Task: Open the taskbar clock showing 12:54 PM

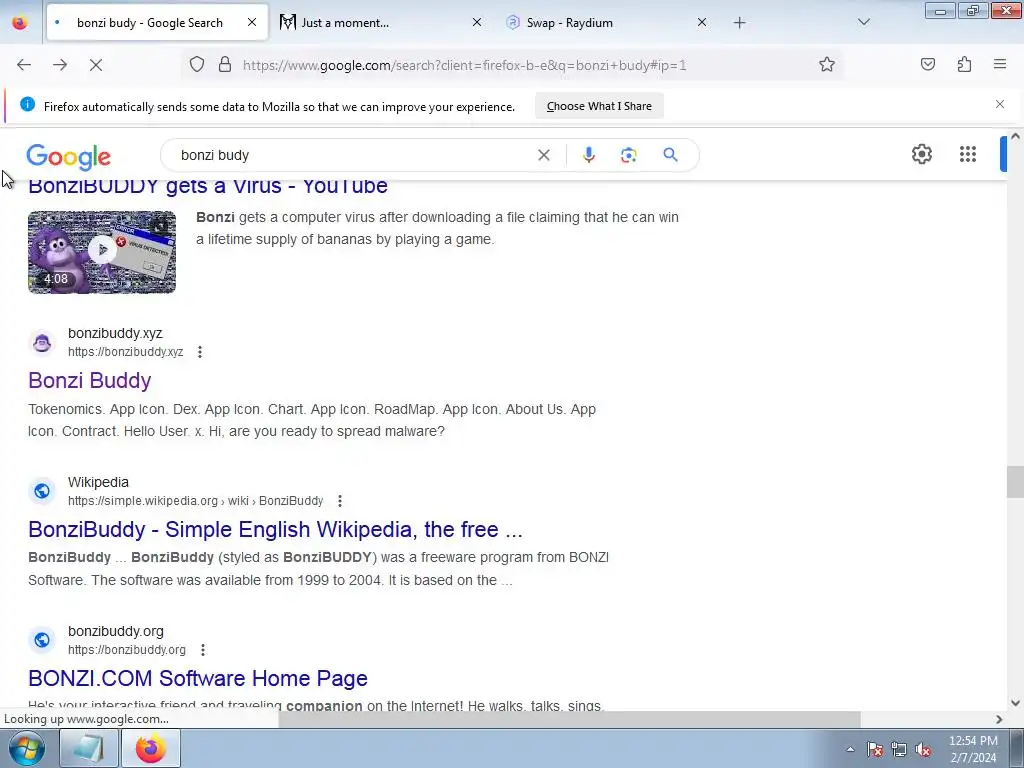Action: point(973,749)
